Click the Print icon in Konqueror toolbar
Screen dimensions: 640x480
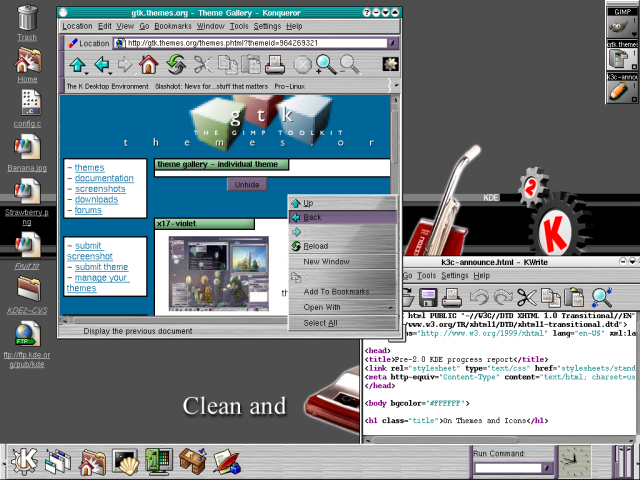(x=275, y=66)
